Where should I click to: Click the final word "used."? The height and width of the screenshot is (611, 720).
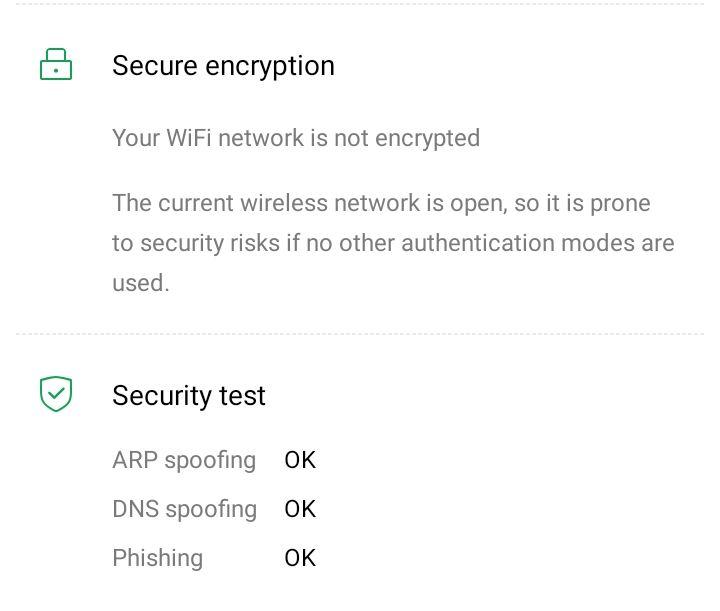141,283
